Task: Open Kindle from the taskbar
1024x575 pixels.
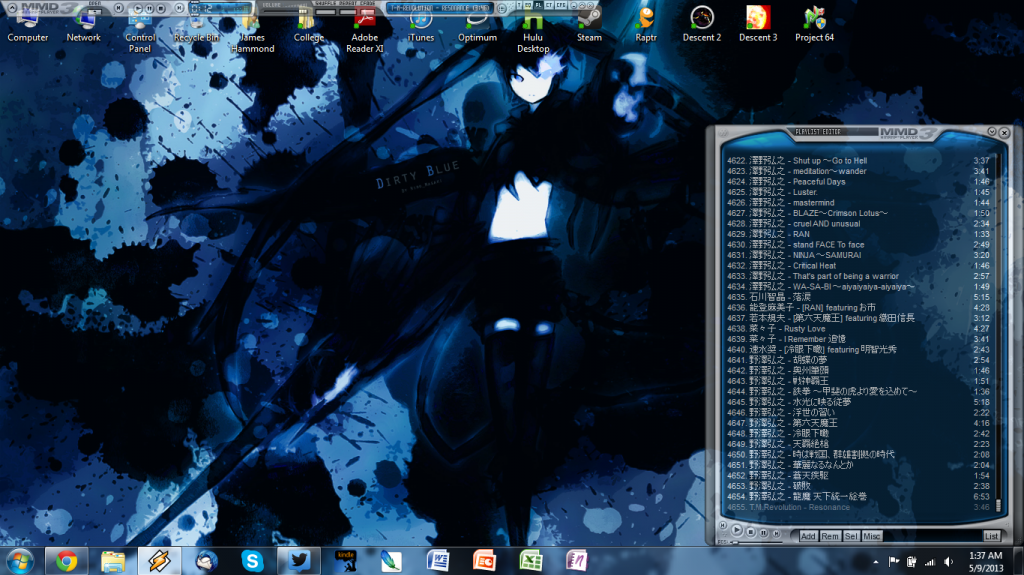Action: pos(345,561)
